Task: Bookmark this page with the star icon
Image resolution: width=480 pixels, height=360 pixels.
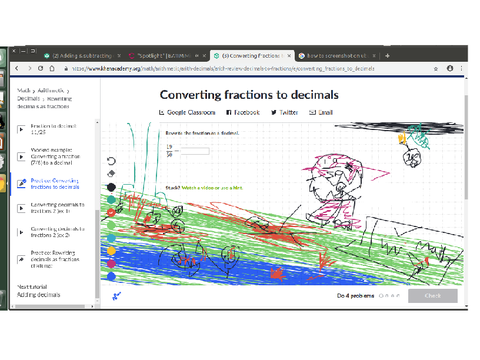Action: 436,69
